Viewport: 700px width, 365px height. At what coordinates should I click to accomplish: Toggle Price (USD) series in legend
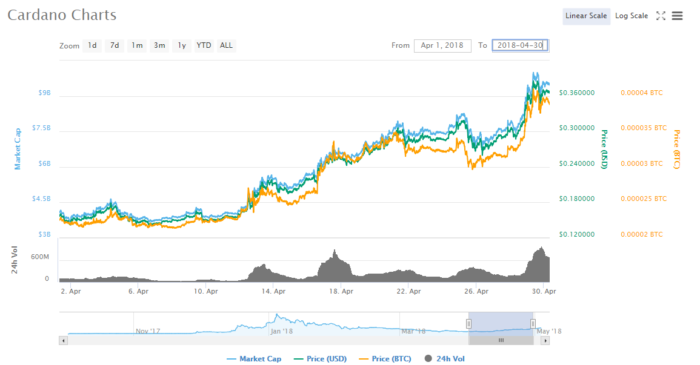[320, 359]
